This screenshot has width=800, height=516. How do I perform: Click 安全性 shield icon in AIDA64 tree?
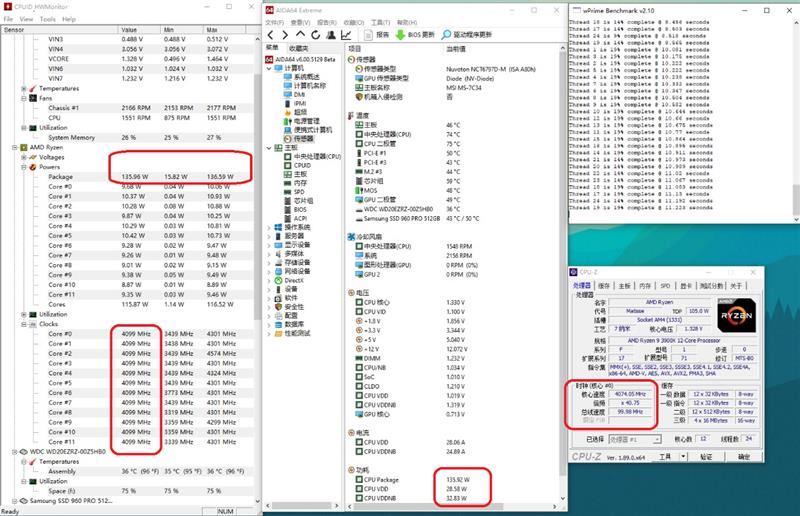pos(278,307)
